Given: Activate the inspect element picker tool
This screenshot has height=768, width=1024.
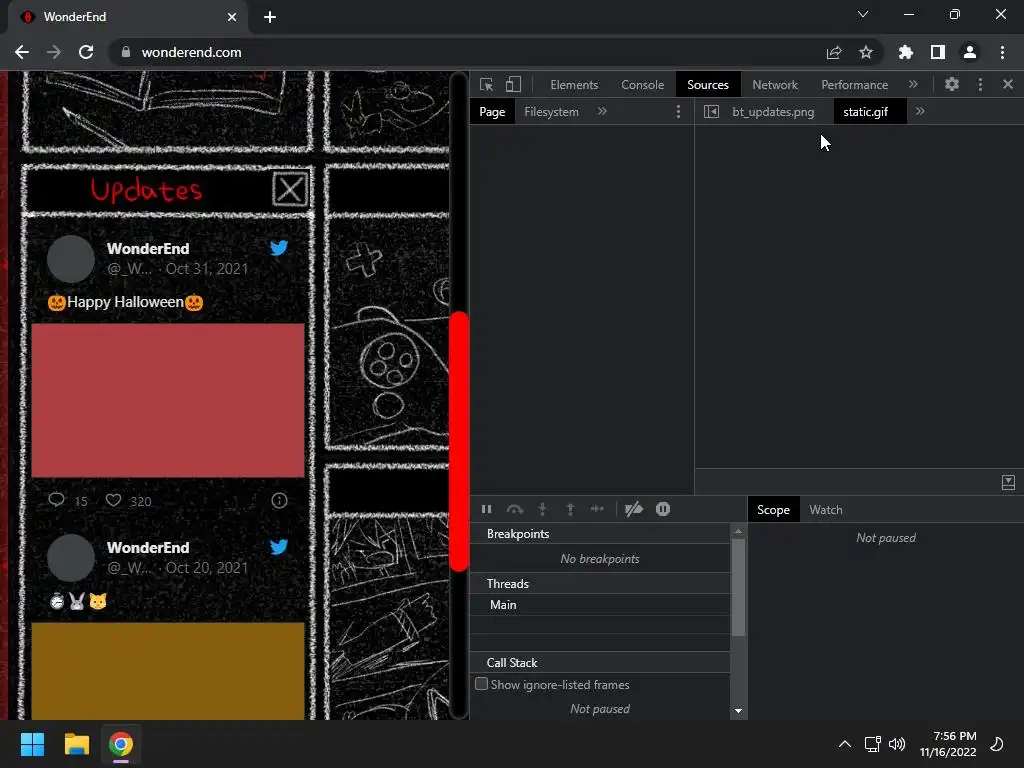Looking at the screenshot, I should pyautogui.click(x=487, y=84).
